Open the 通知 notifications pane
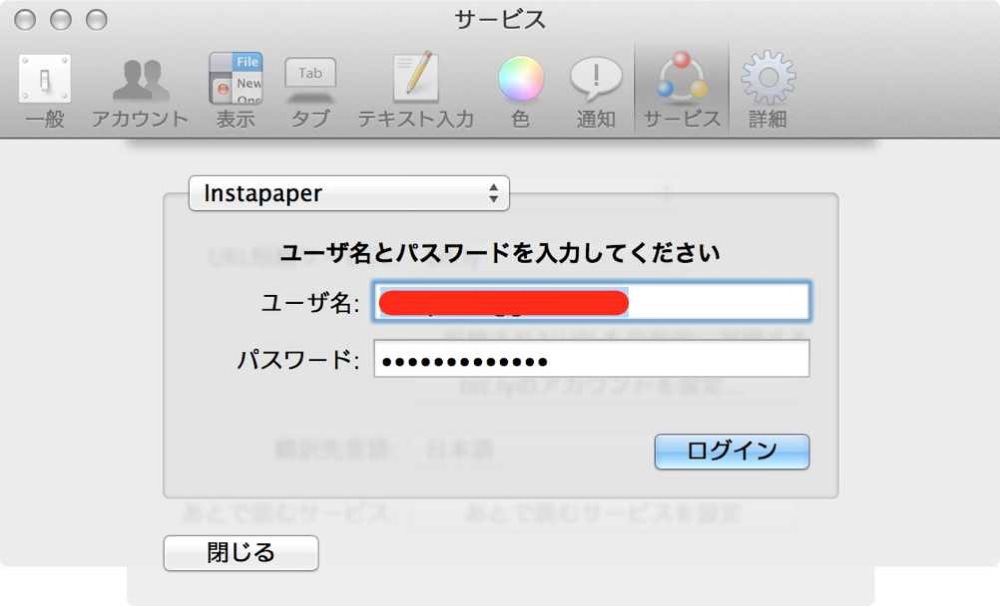1000x606 pixels. coord(596,91)
